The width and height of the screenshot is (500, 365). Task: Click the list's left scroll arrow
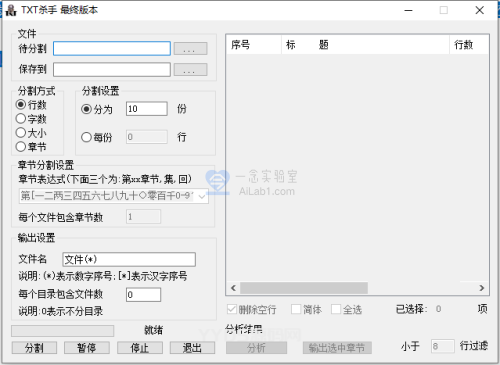pos(233,288)
